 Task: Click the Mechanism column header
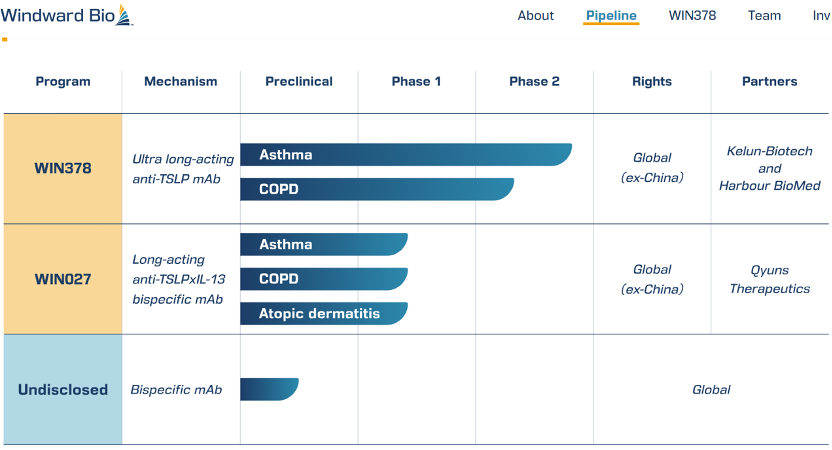(x=181, y=81)
